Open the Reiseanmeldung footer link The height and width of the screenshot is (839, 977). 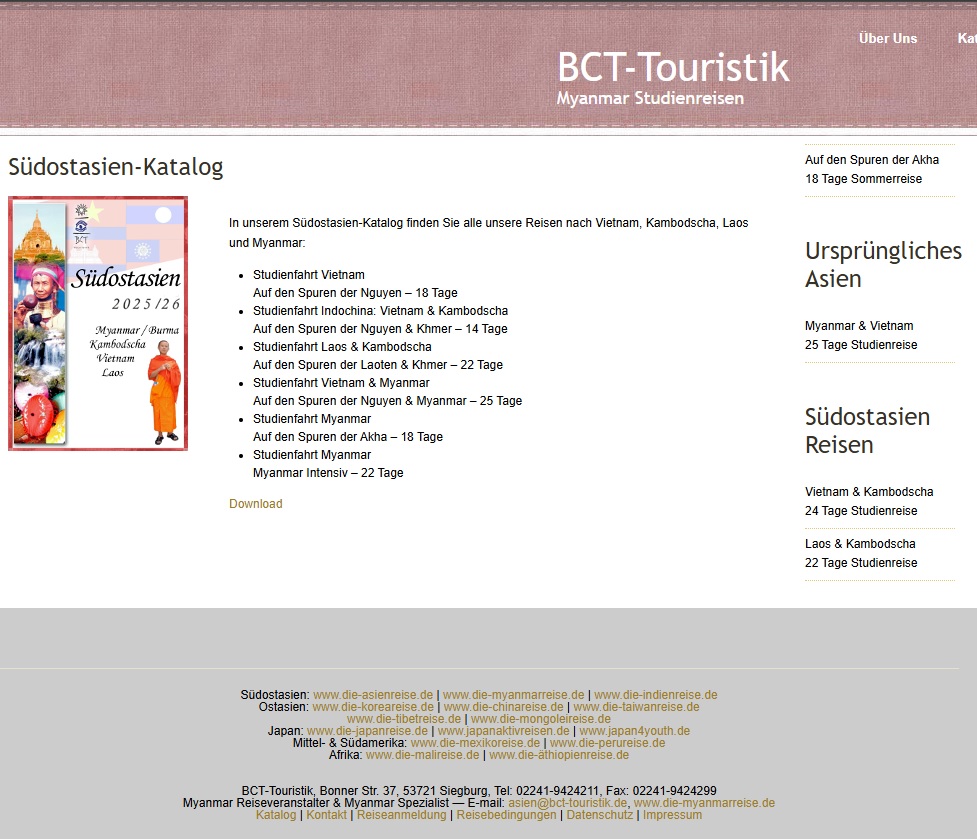tap(401, 815)
